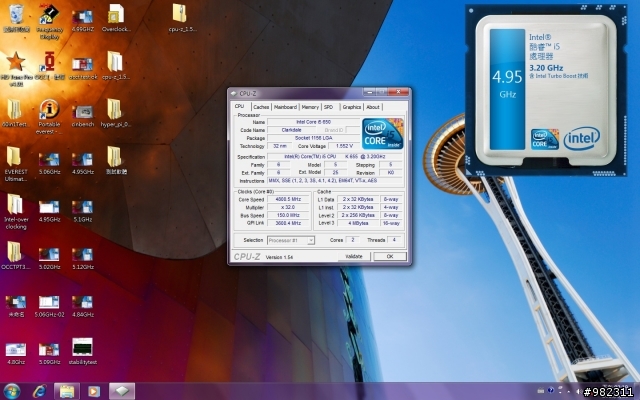Launch Windows Media Player from the taskbar
The height and width of the screenshot is (400, 640).
coord(92,389)
